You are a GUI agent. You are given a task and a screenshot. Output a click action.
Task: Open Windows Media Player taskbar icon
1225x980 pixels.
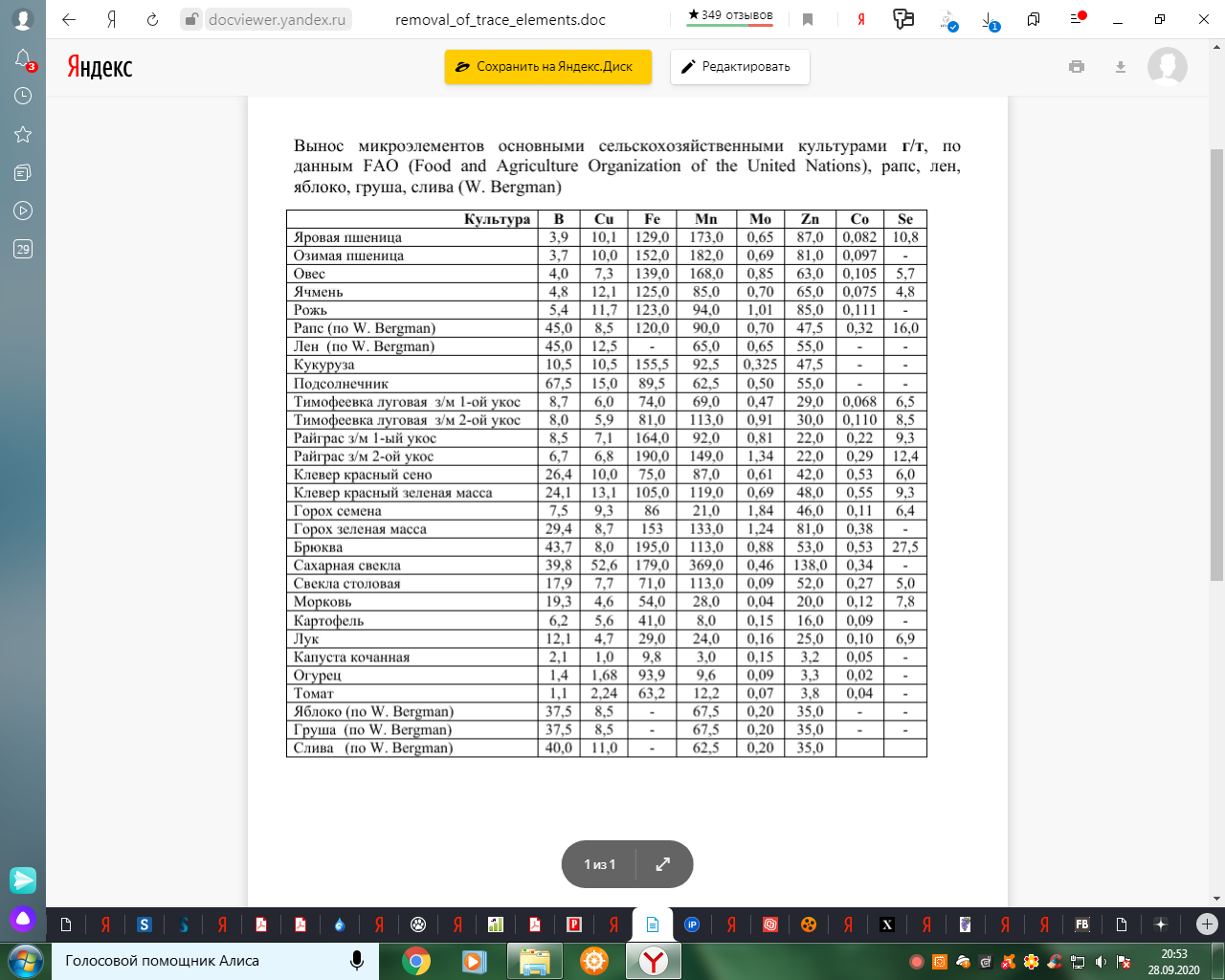(473, 961)
